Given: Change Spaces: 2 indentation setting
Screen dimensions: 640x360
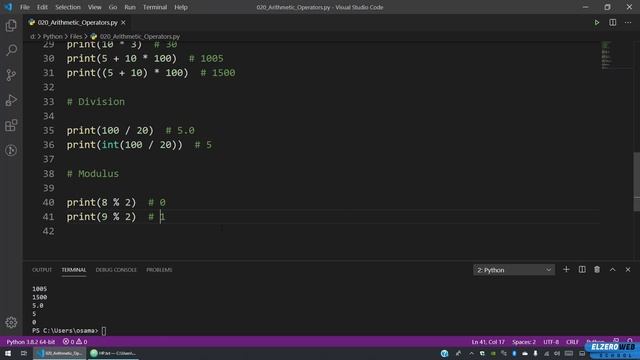Looking at the screenshot, I should point(524,342).
